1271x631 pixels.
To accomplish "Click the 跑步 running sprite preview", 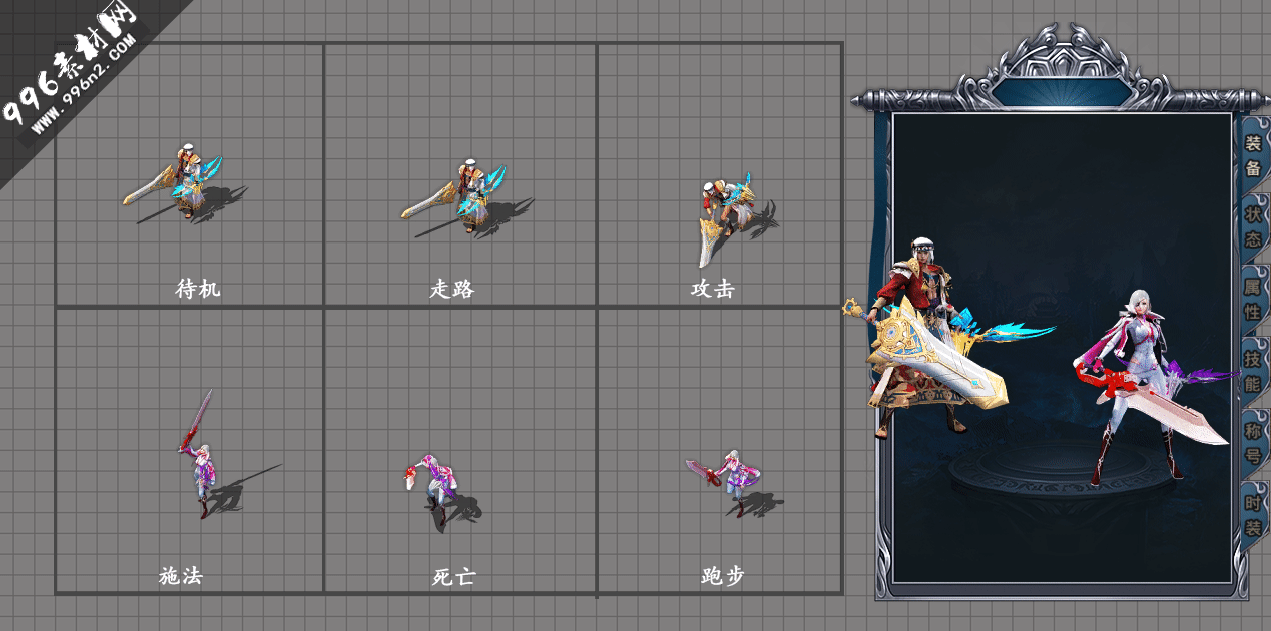I will [x=733, y=483].
